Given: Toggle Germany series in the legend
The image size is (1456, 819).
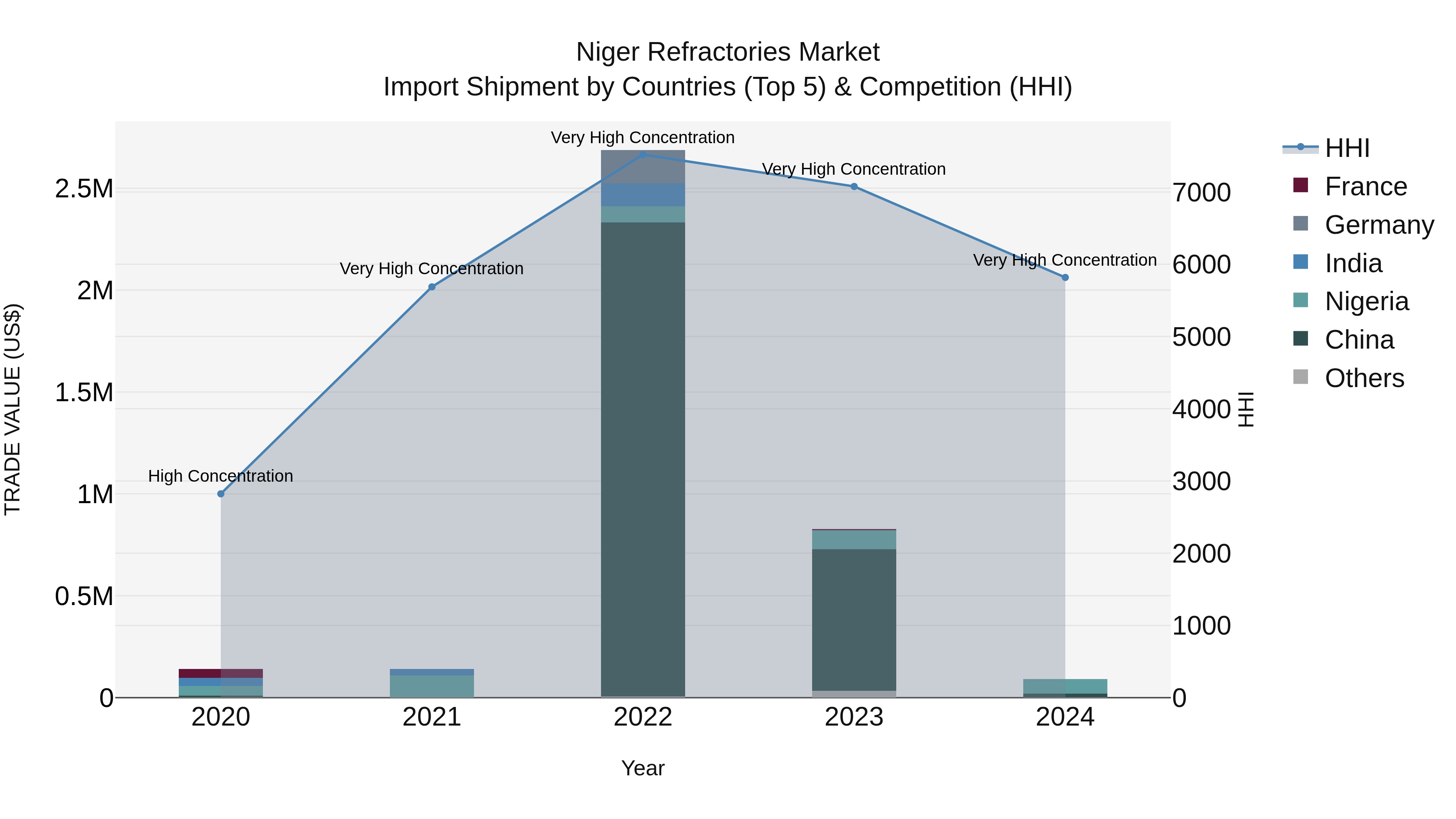Looking at the screenshot, I should [1363, 224].
